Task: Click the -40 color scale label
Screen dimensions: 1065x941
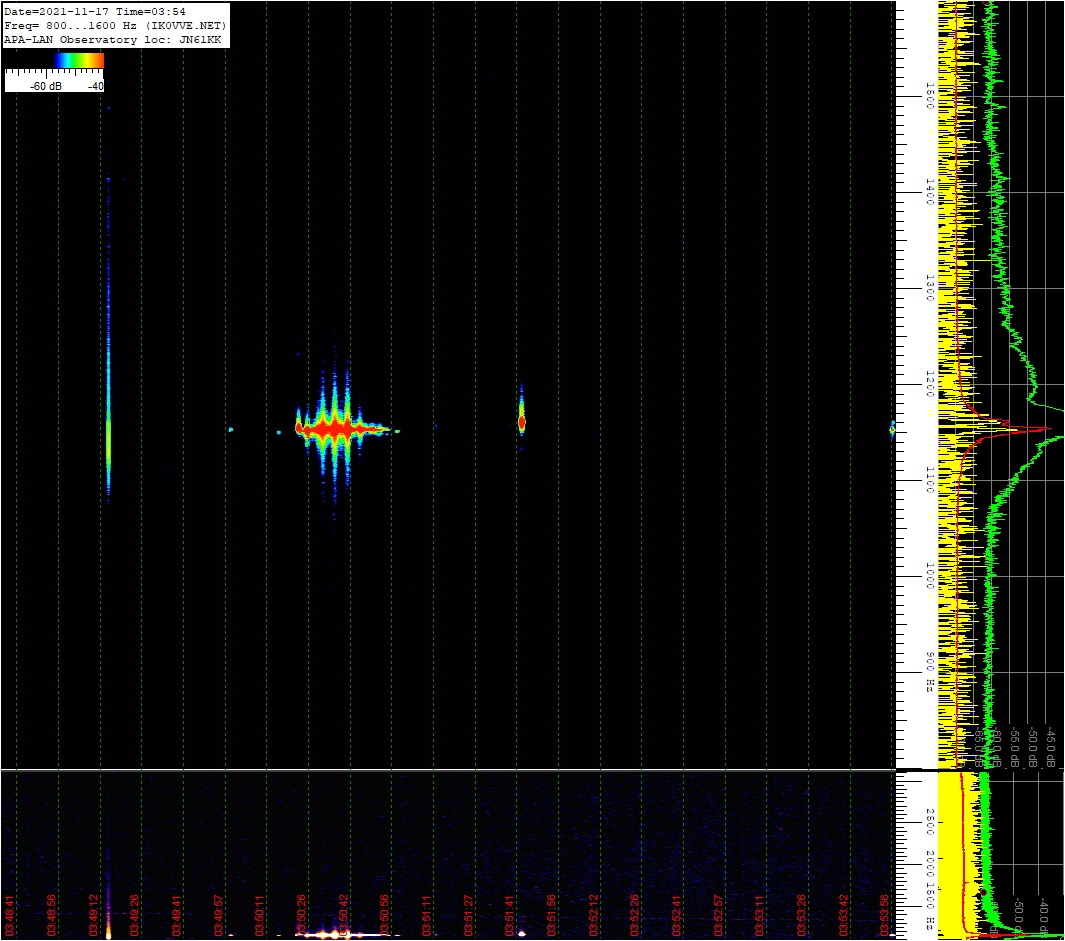Action: (x=96, y=86)
